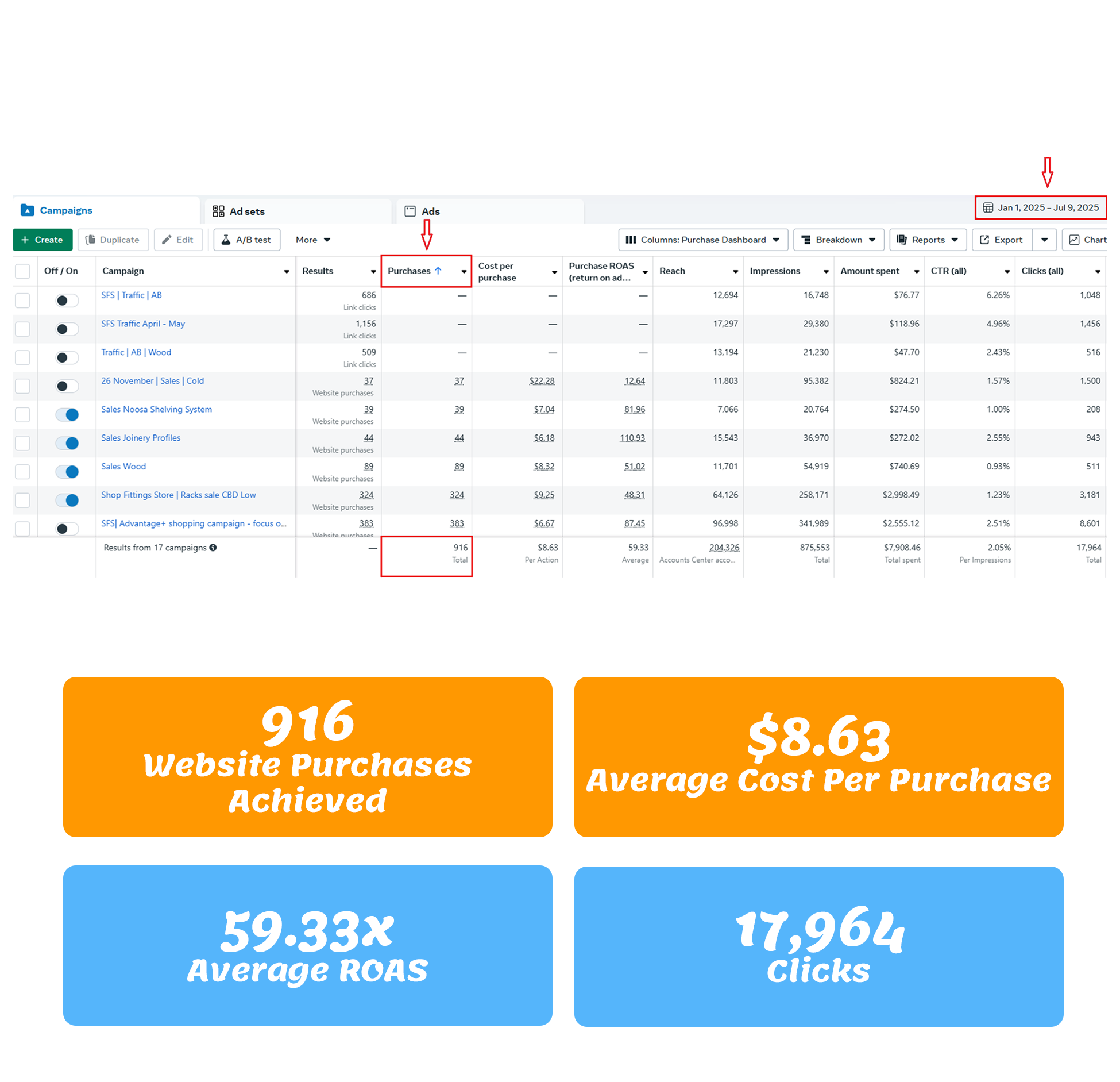Open the Reports dropdown menu
The image size is (1120, 1082).
[x=927, y=240]
